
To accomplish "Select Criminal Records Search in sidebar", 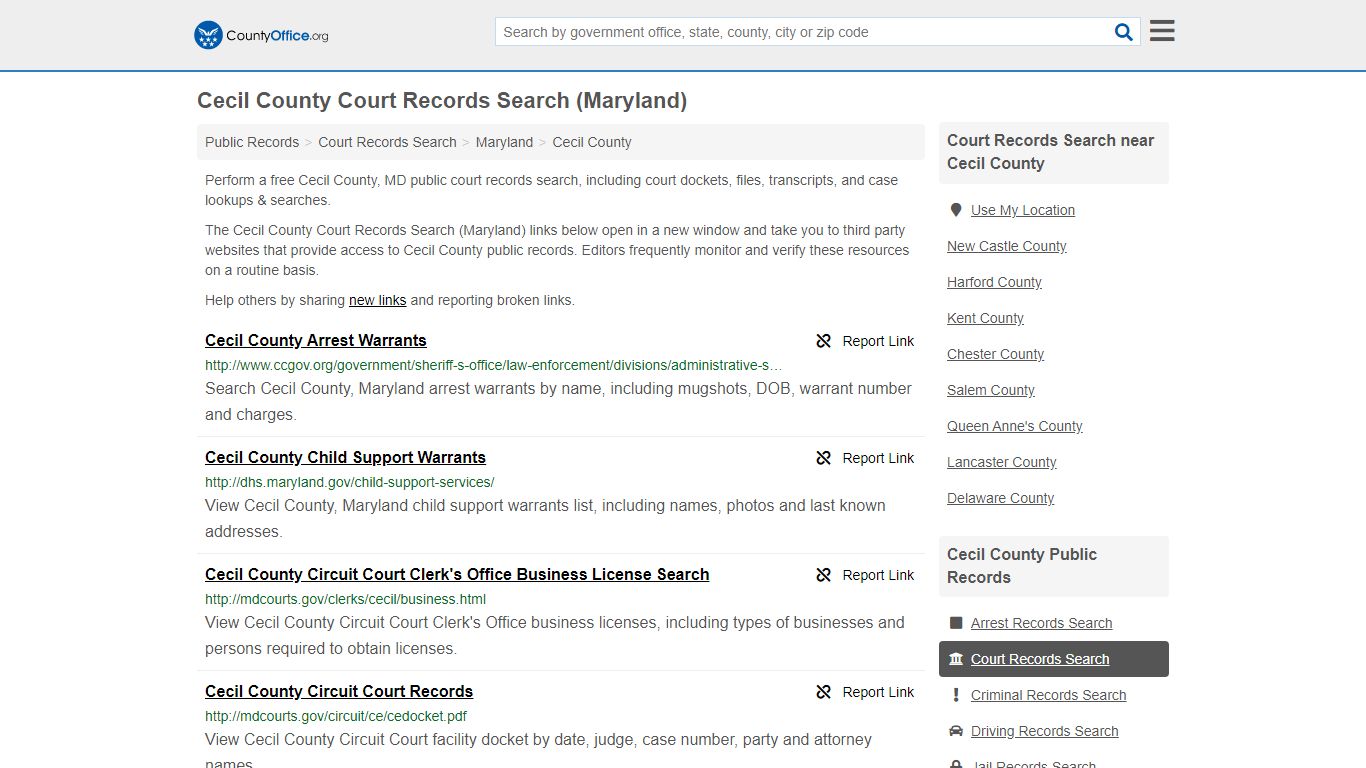I will pyautogui.click(x=1048, y=695).
